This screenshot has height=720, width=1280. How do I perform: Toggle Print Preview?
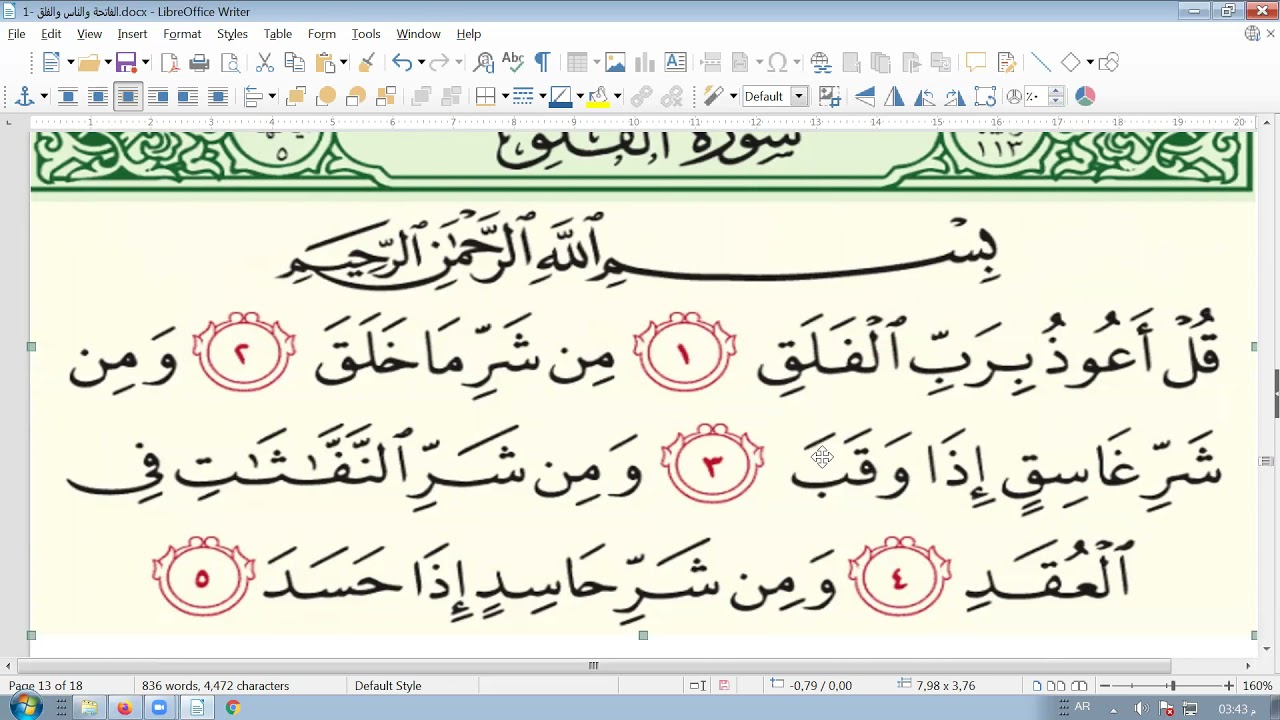pos(230,63)
